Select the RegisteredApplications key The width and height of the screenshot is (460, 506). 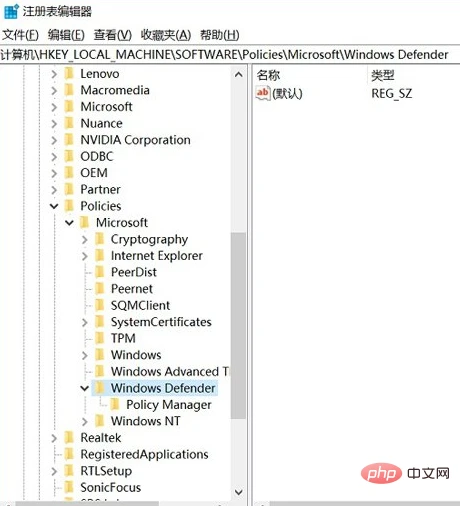point(144,454)
